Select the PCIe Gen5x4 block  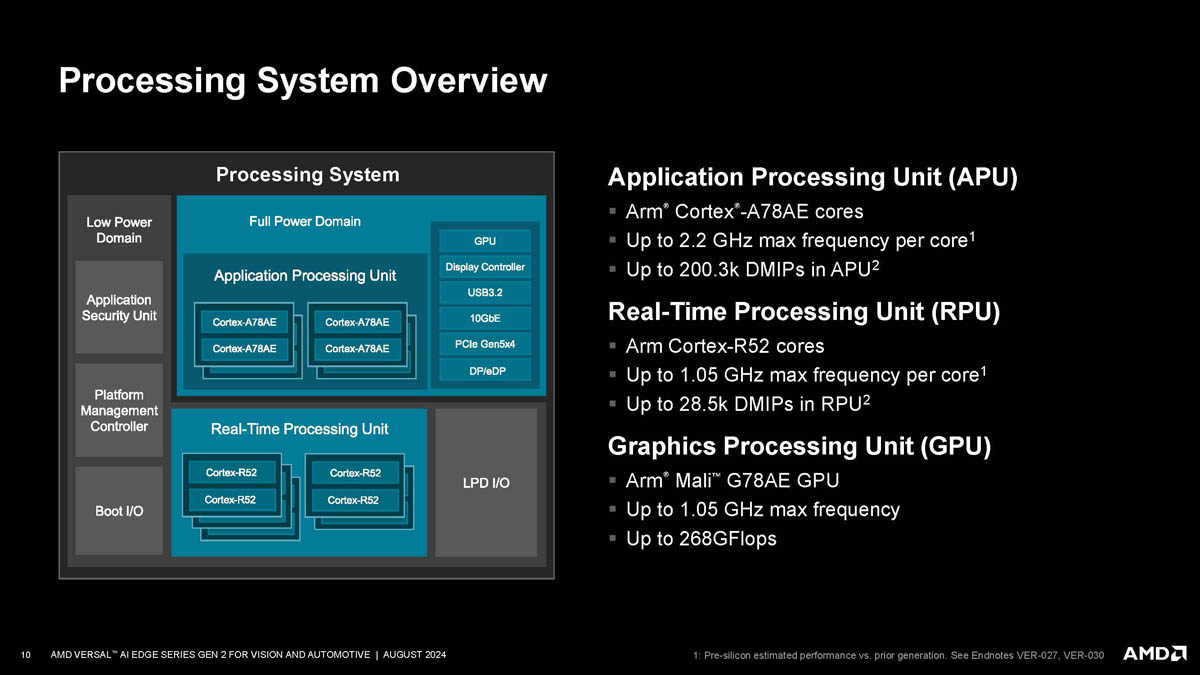485,345
